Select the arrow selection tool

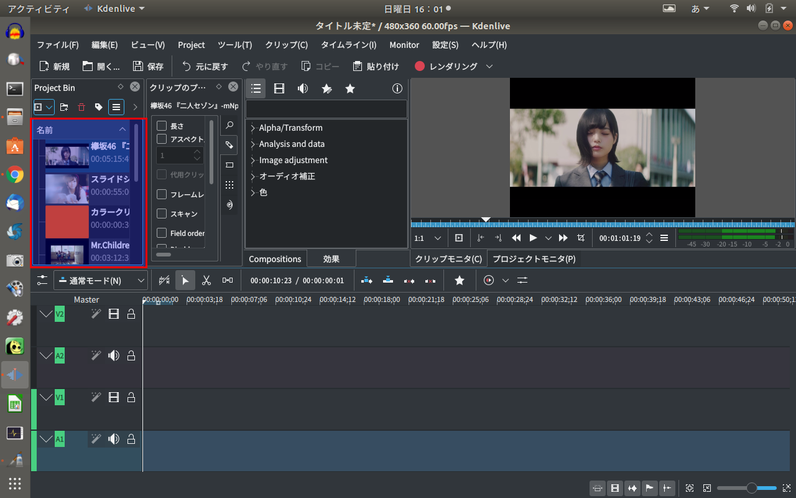(x=185, y=280)
